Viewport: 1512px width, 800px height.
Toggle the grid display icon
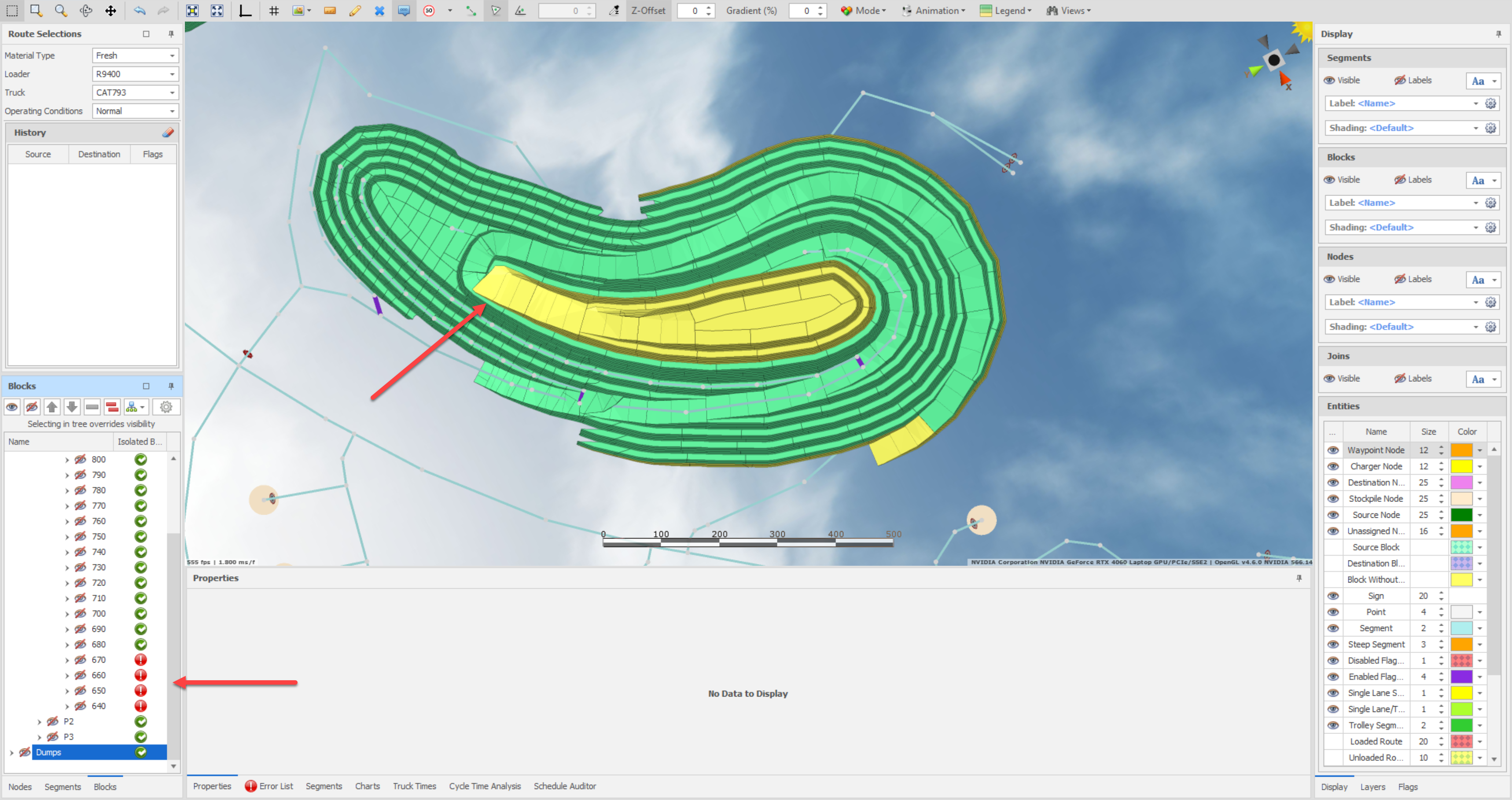(x=273, y=11)
